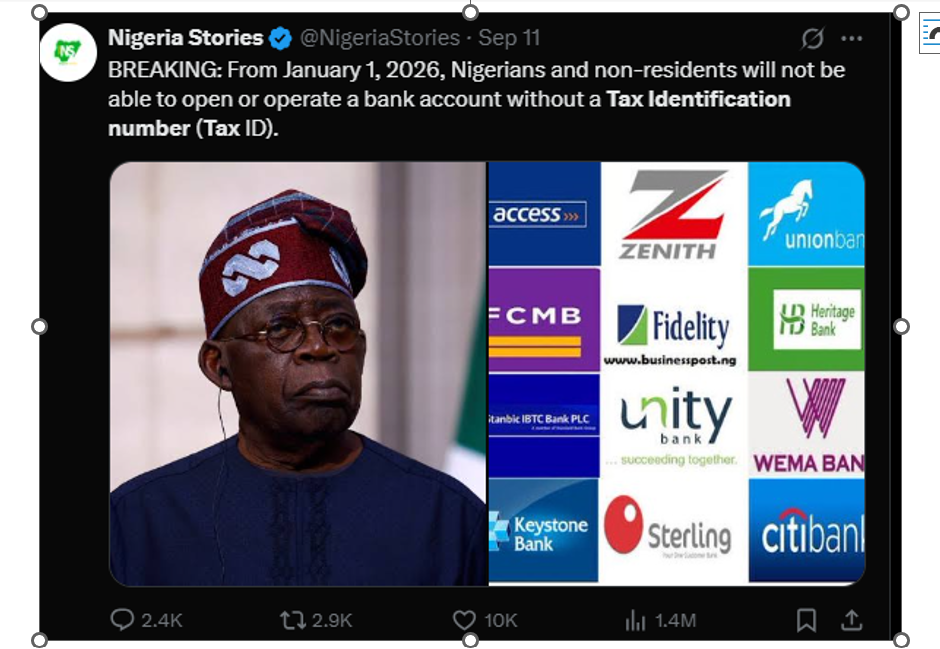
Task: Click the layout options icon beside picture
Action: click(930, 35)
